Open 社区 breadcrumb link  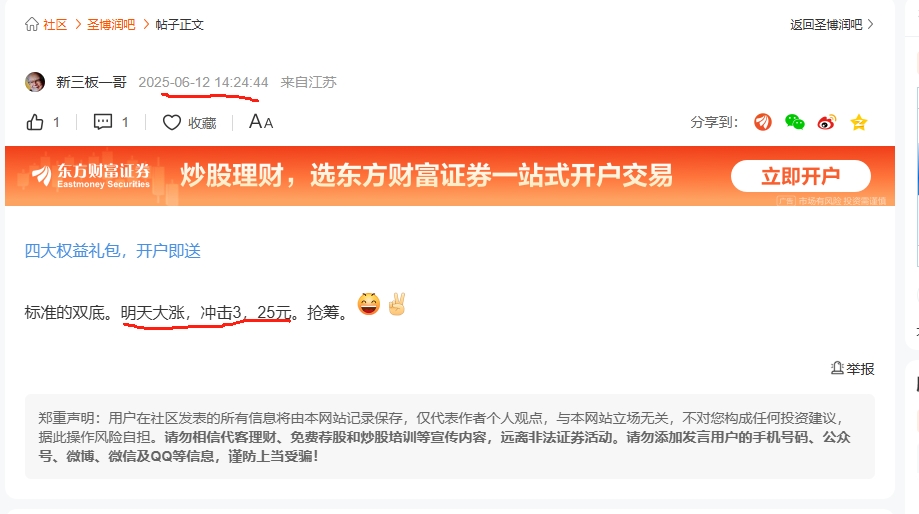click(55, 25)
